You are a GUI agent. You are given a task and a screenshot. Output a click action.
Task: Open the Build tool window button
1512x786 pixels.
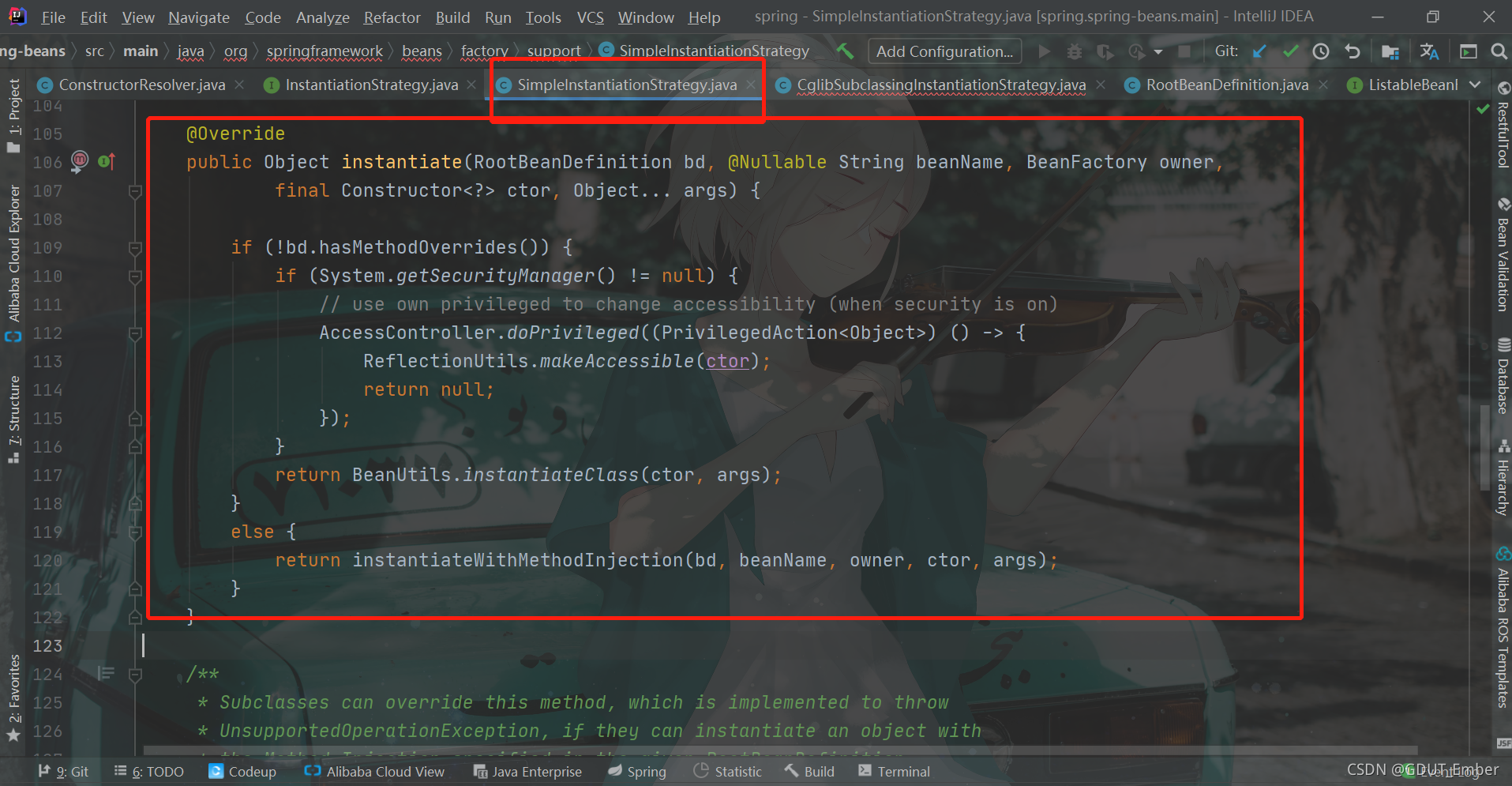(810, 772)
